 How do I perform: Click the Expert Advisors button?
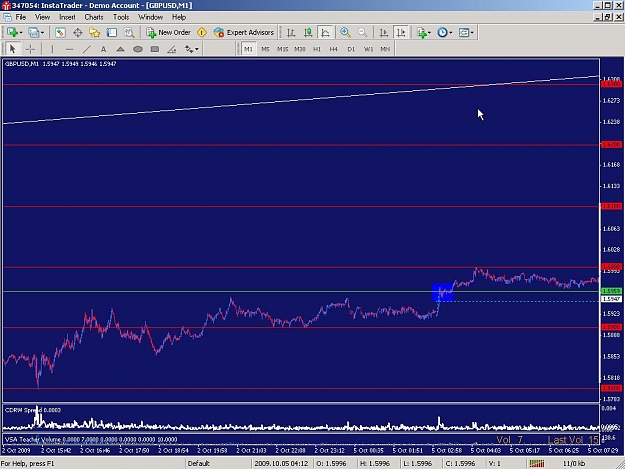coord(244,32)
